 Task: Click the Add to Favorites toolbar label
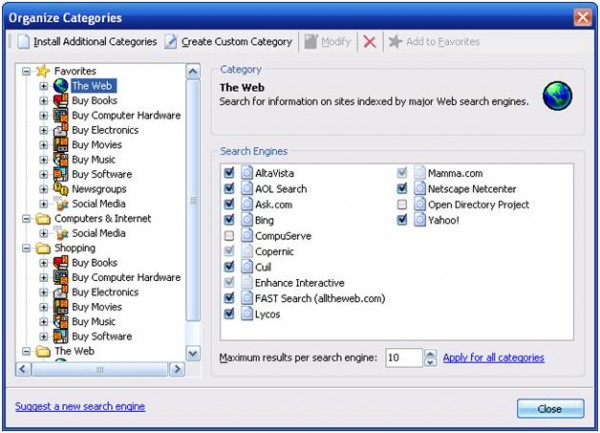tap(443, 41)
